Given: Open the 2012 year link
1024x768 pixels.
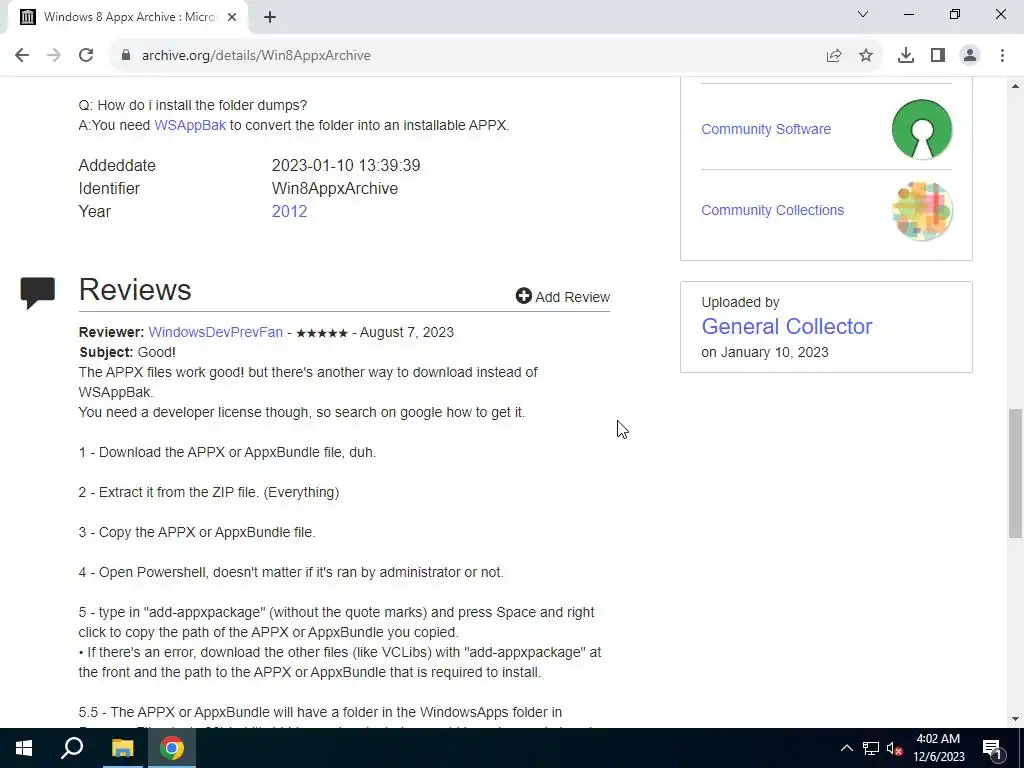Looking at the screenshot, I should (289, 212).
